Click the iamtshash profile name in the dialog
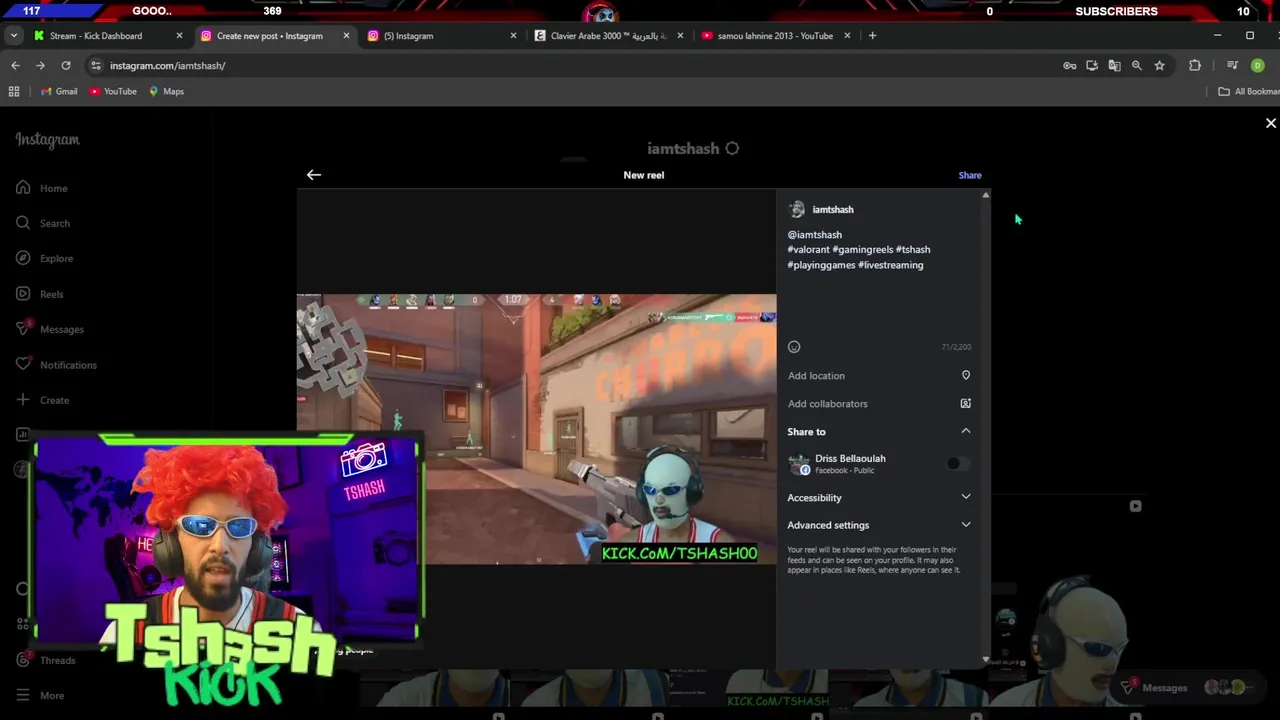The width and height of the screenshot is (1280, 720). point(833,210)
